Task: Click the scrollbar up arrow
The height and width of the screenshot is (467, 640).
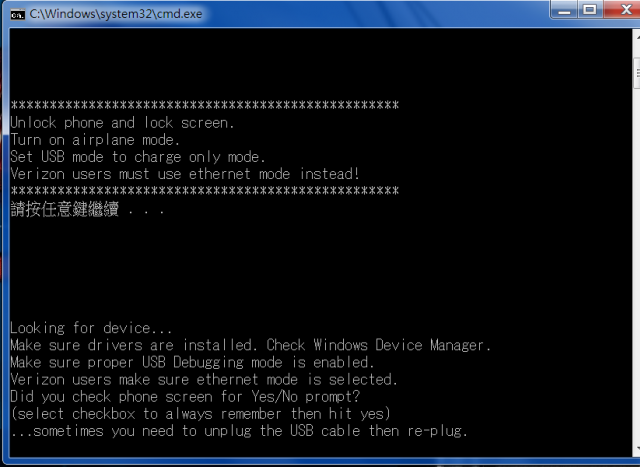Action: coord(637,37)
